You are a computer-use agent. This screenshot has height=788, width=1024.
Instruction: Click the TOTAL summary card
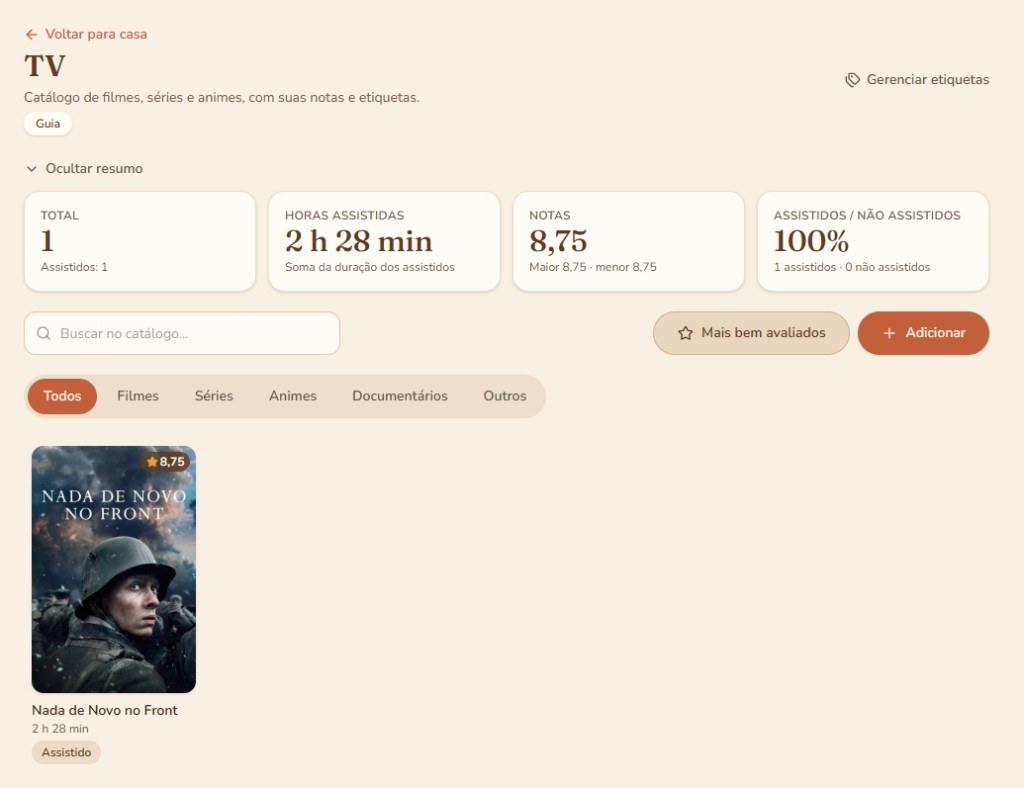(x=140, y=242)
